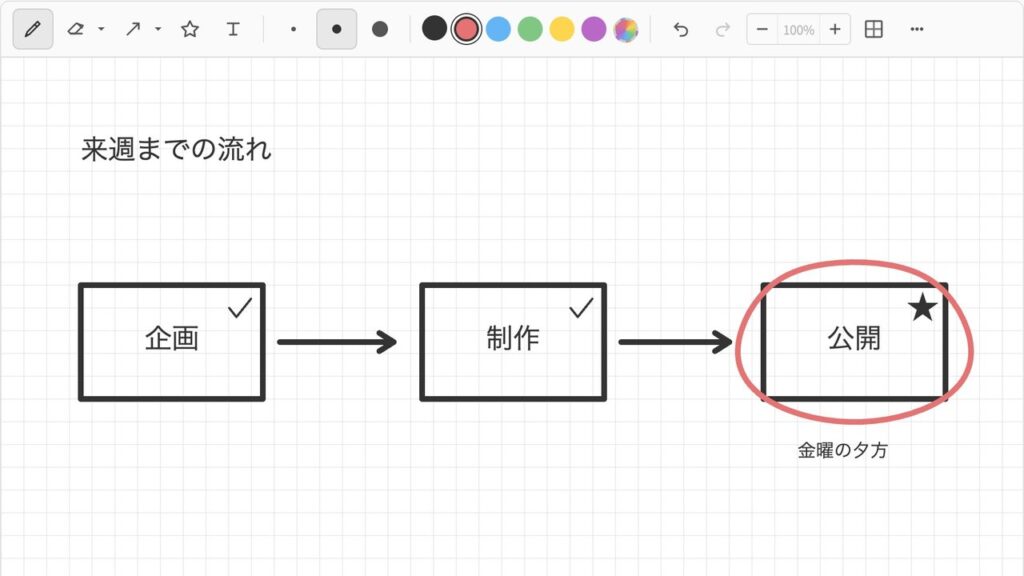
Task: Pick the blue color swatch
Action: point(498,29)
